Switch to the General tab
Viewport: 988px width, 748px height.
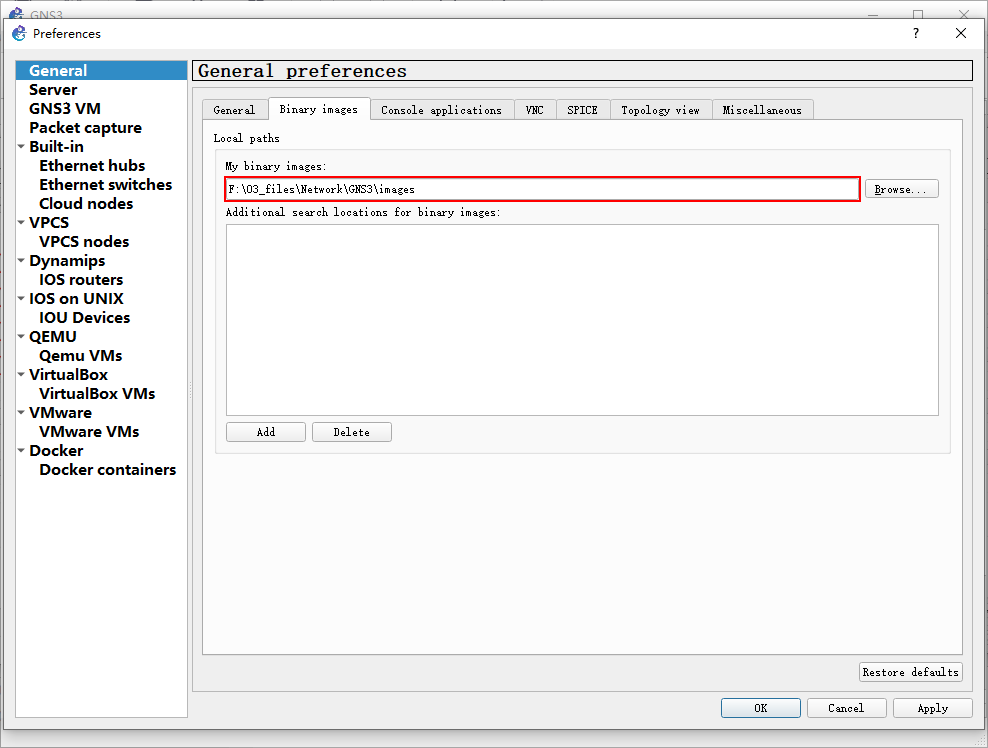click(x=234, y=110)
